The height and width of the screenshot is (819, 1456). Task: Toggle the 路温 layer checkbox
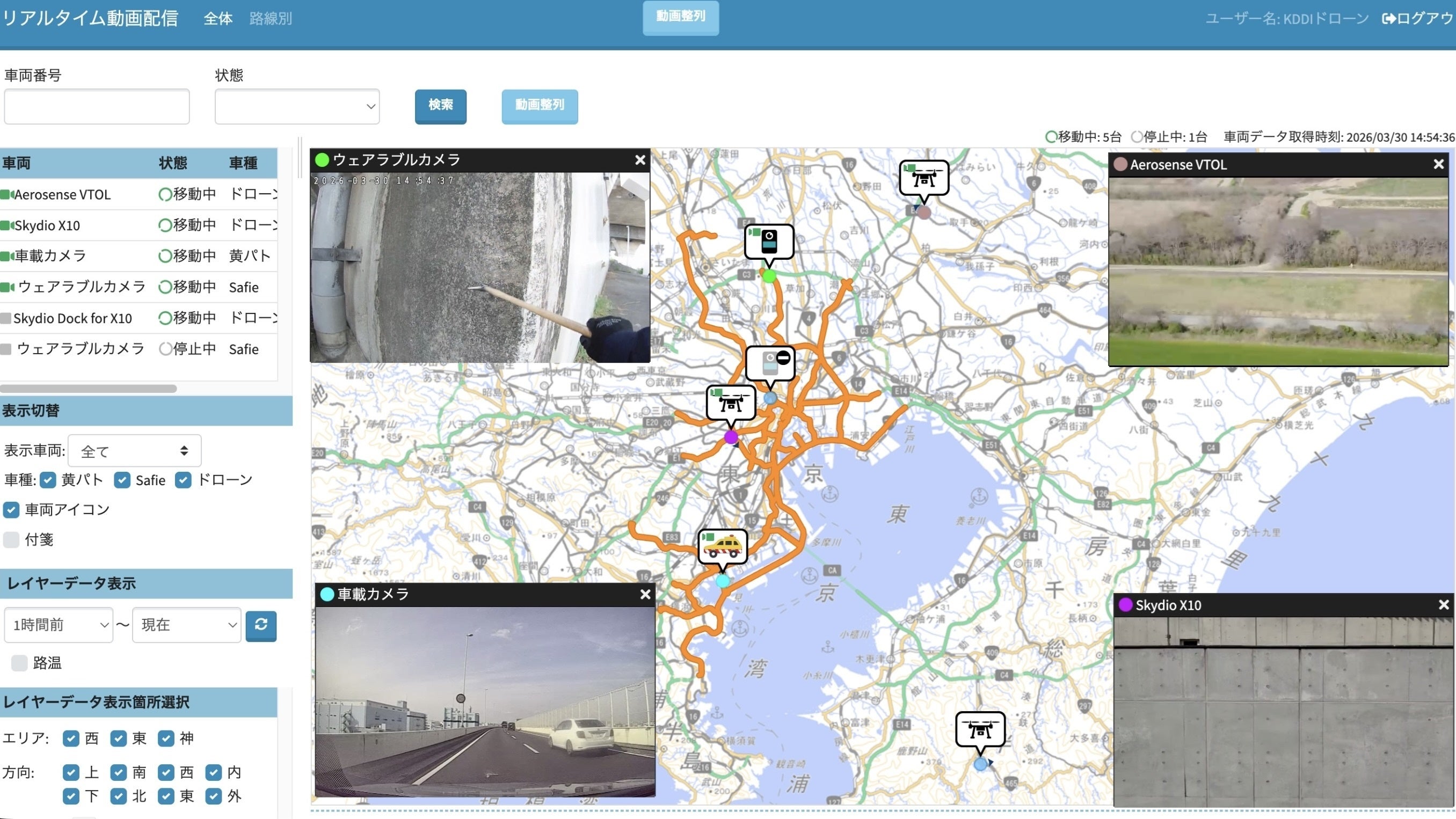pos(19,663)
